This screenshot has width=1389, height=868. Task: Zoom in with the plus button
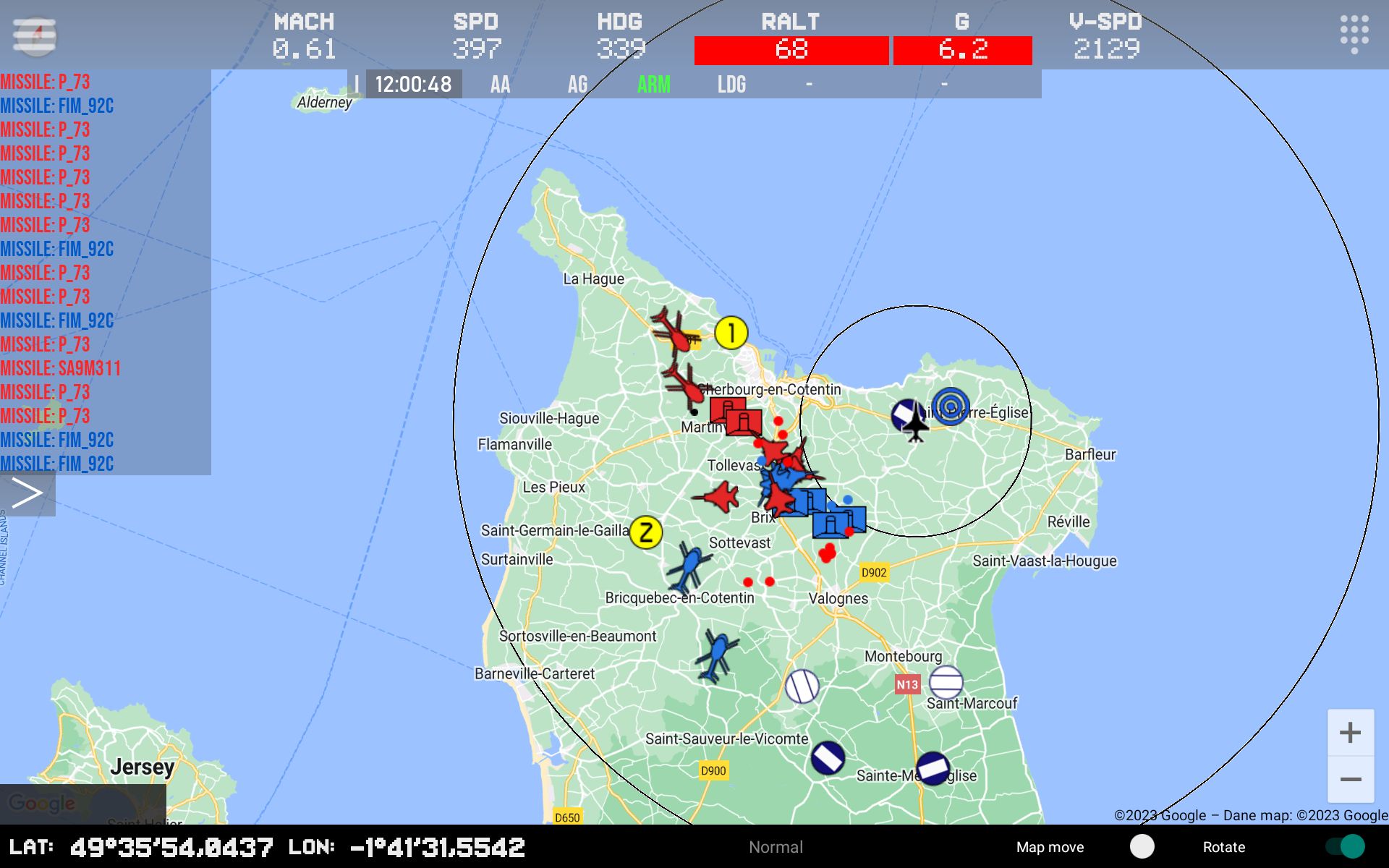[1350, 733]
